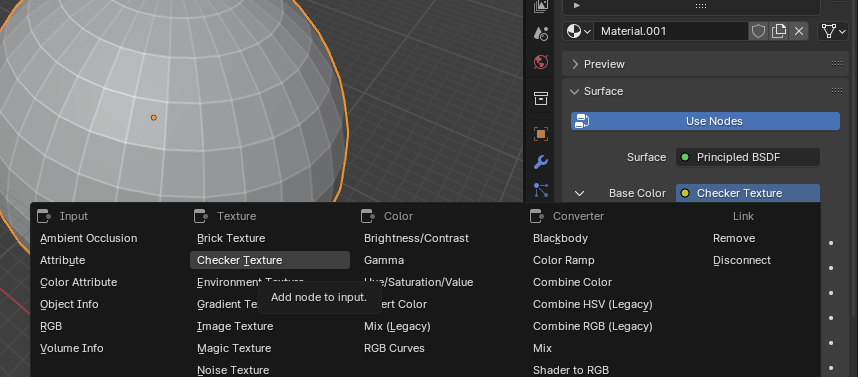The width and height of the screenshot is (858, 377).
Task: Open the Particles properties tab icon
Action: (x=541, y=190)
